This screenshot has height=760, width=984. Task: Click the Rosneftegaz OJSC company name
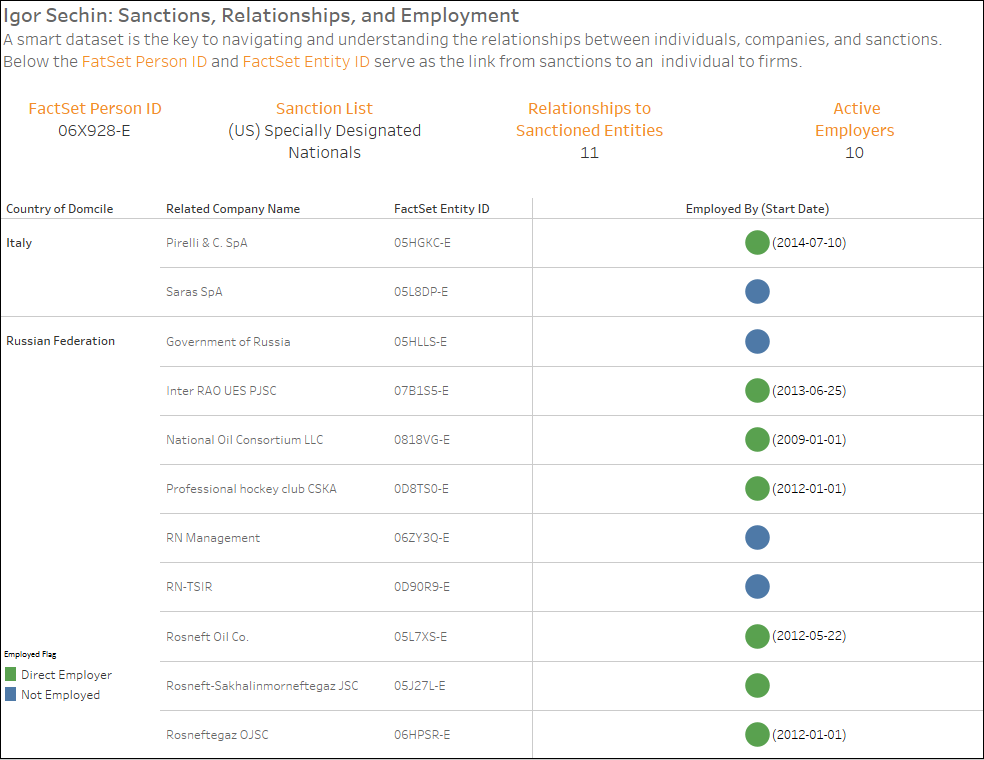(x=217, y=735)
